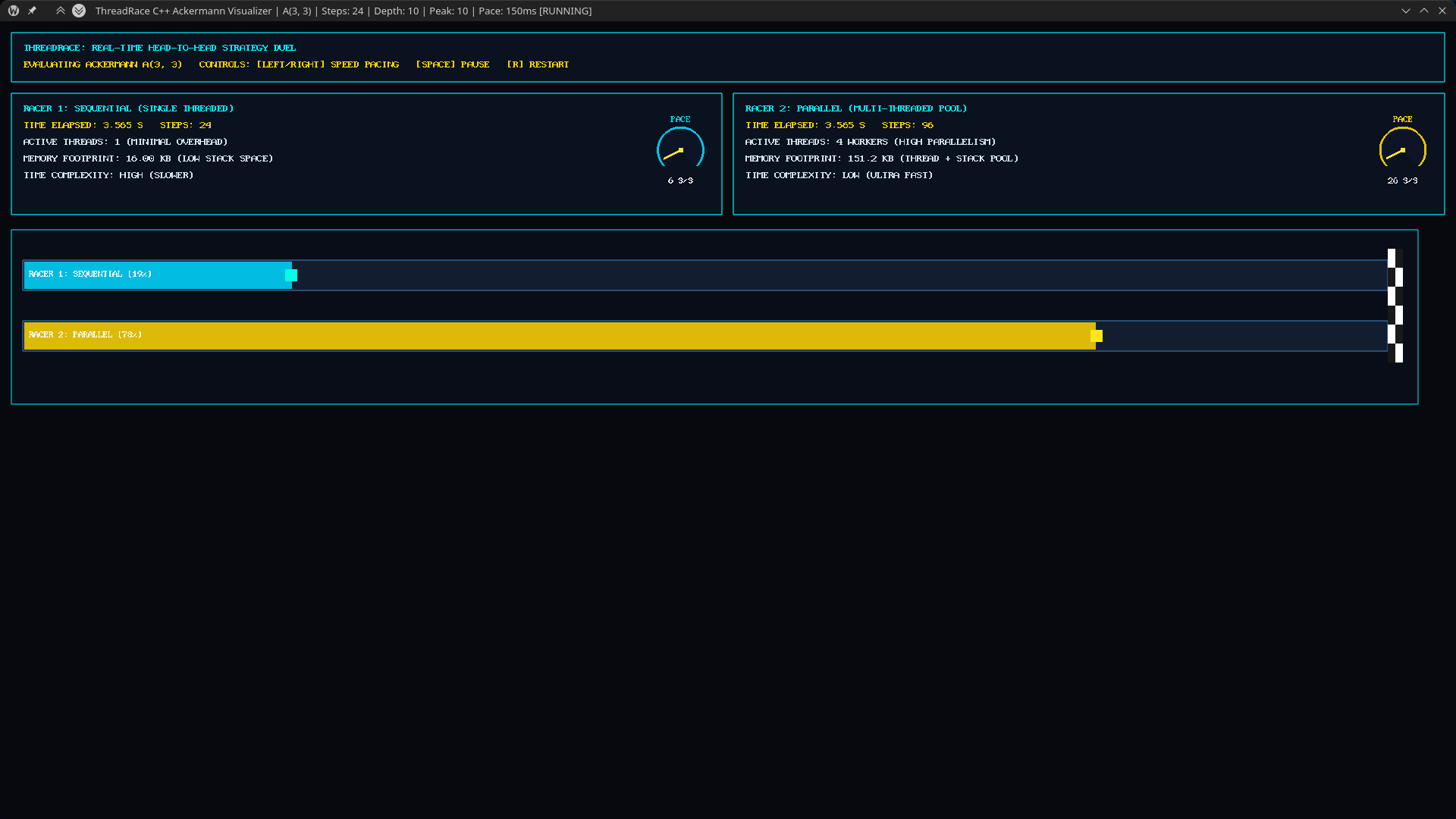Click the Racer 2 Parallel progress bar
Image resolution: width=1456 pixels, height=819 pixels.
click(705, 335)
